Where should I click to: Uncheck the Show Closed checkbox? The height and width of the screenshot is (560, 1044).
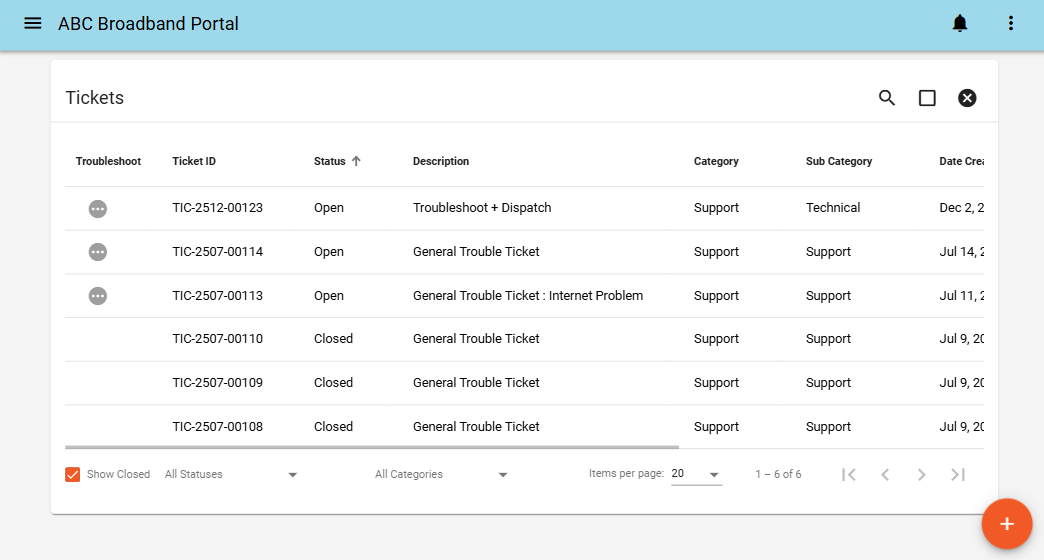click(73, 474)
